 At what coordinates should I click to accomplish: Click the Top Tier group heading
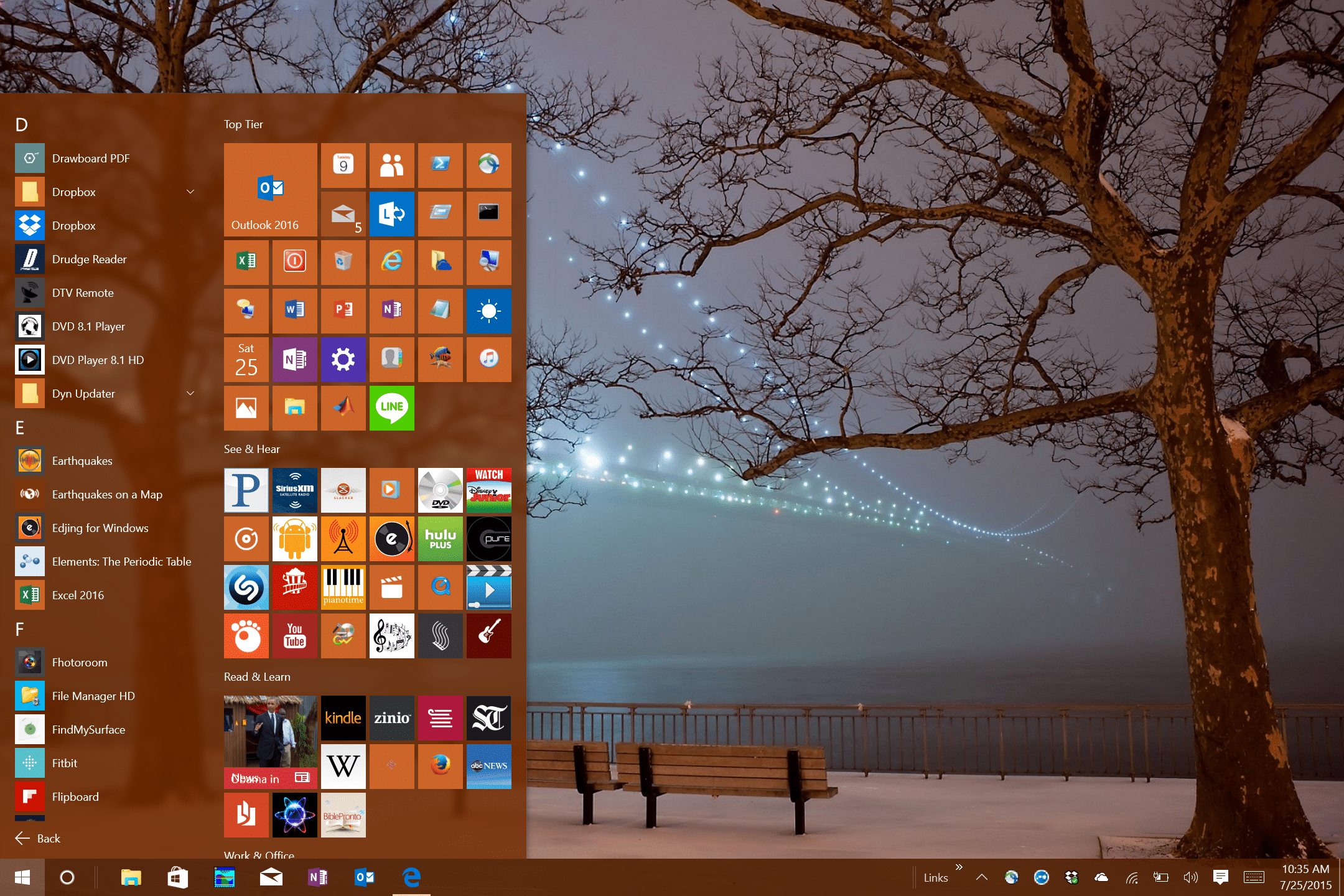(x=243, y=124)
